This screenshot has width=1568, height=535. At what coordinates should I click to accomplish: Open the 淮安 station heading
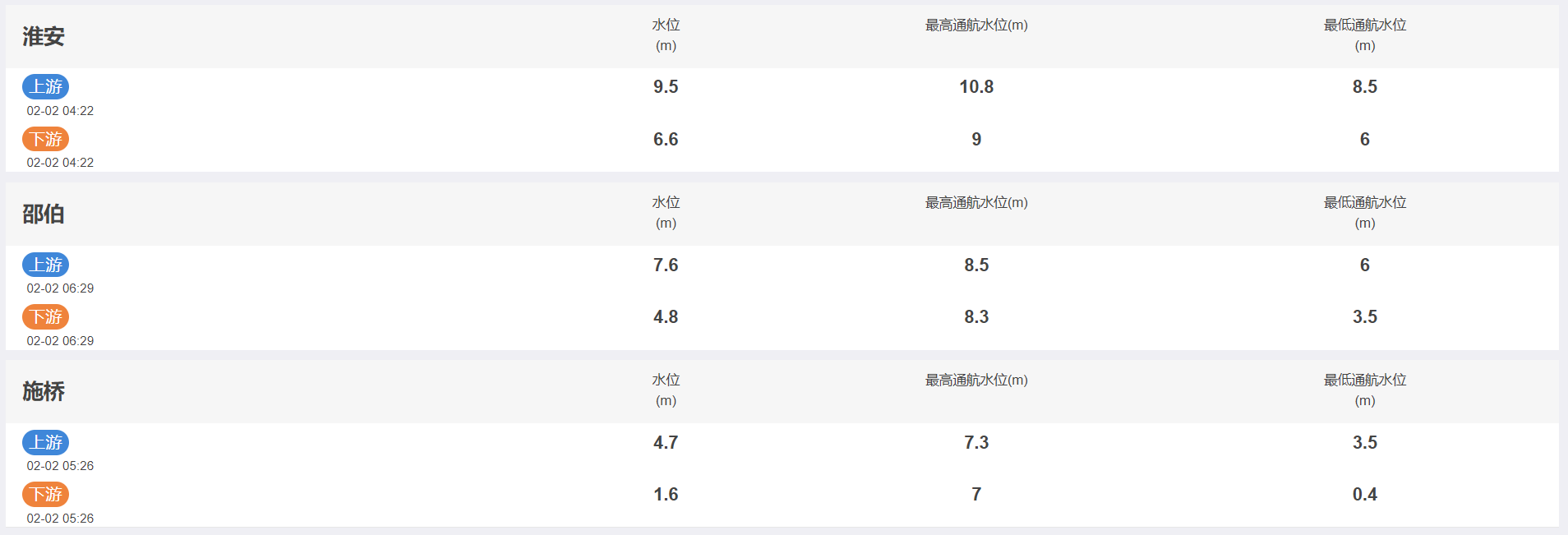[x=44, y=36]
